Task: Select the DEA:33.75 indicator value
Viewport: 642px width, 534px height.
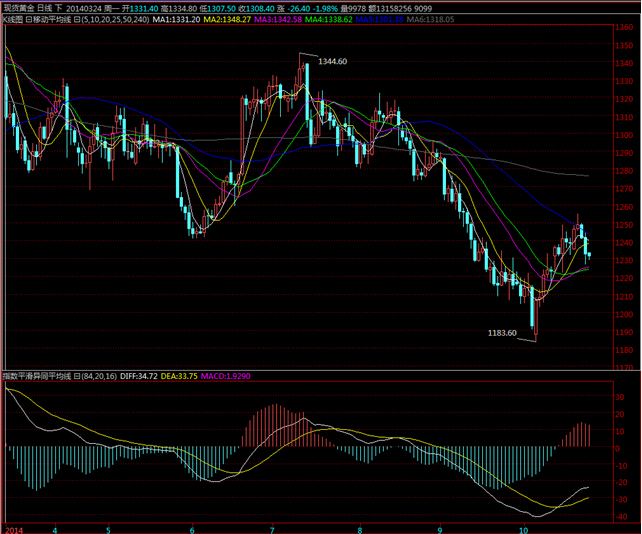Action: 182,375
